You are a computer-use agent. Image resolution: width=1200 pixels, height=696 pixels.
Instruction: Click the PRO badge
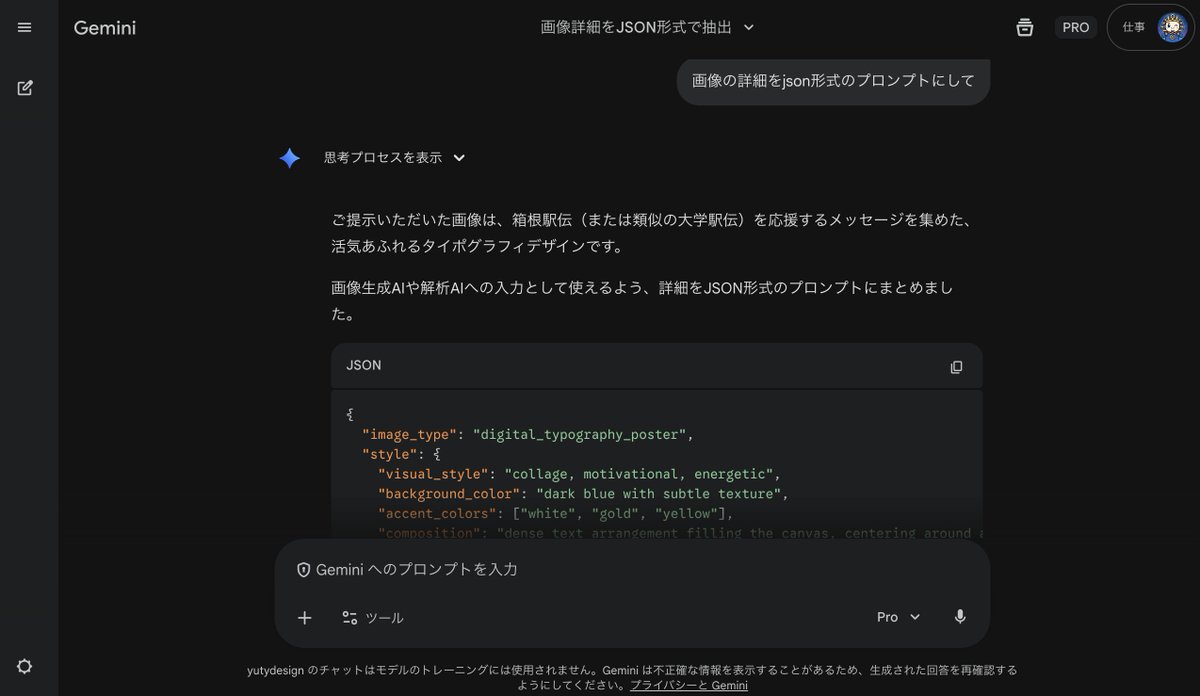(1075, 27)
